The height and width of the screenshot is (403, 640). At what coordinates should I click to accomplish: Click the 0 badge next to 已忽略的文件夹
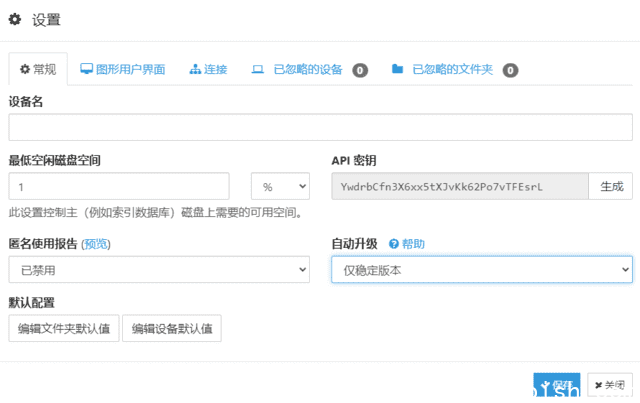pos(510,70)
